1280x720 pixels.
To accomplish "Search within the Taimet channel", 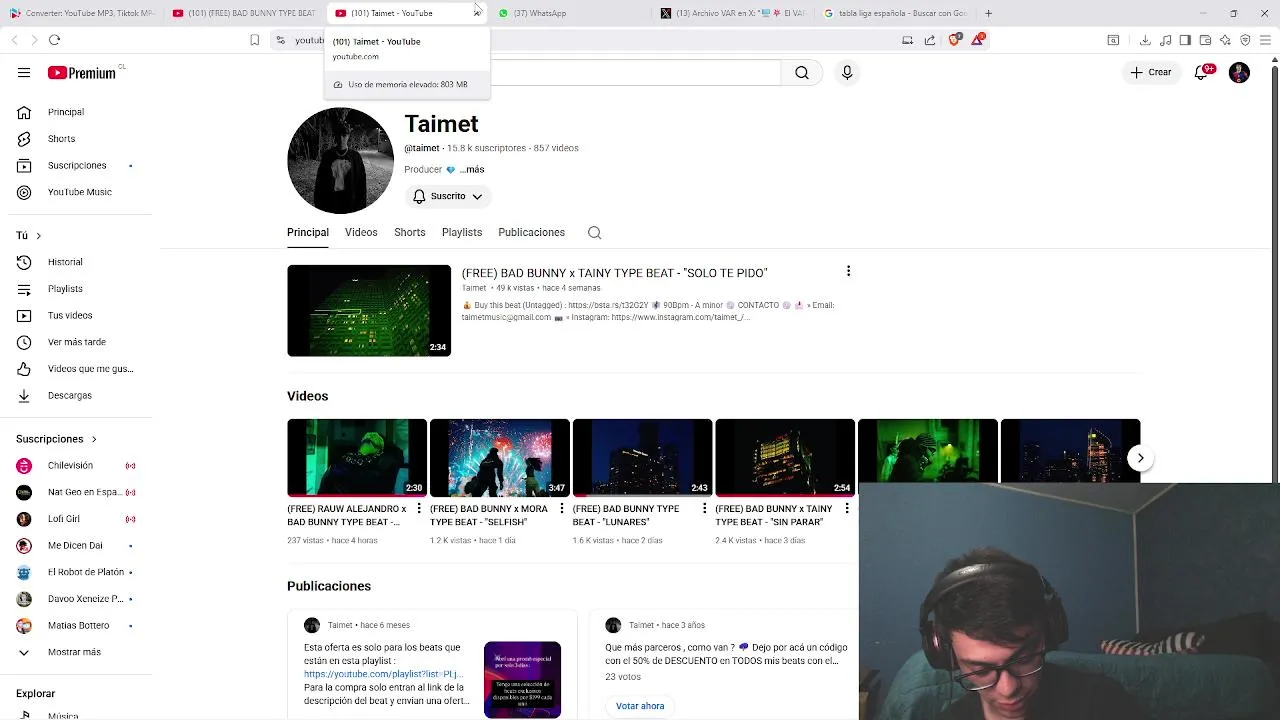I will [594, 232].
